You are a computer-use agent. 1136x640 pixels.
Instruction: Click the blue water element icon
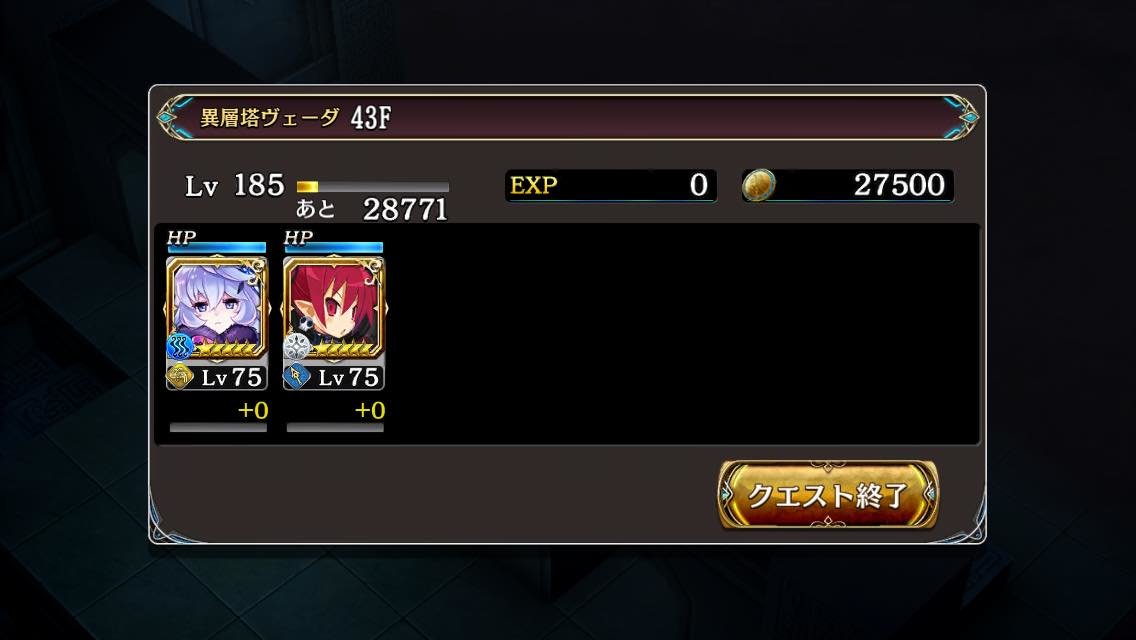(179, 346)
